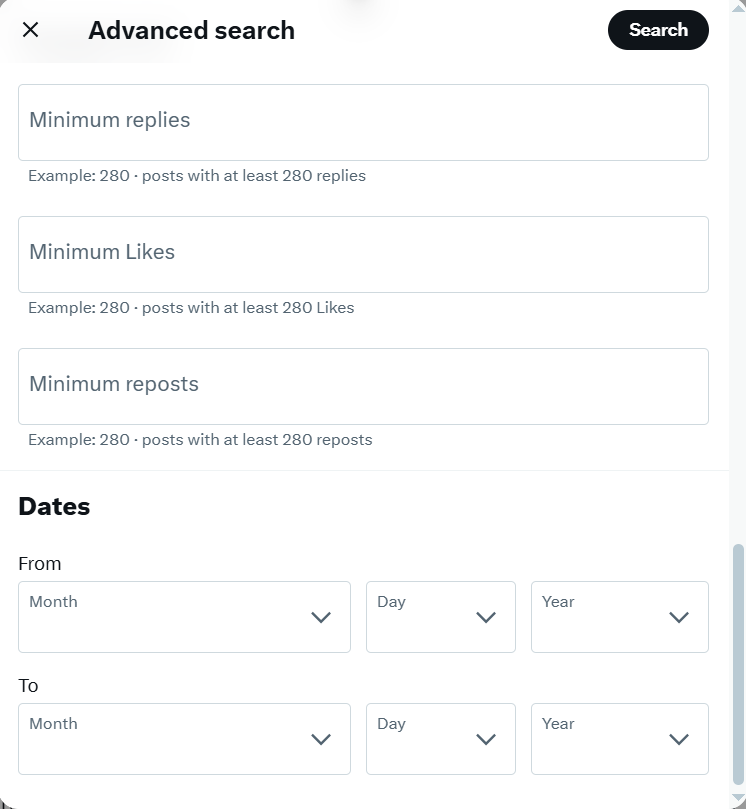The height and width of the screenshot is (810, 746).
Task: Click the chevron on the To Year selector
Action: (x=677, y=739)
